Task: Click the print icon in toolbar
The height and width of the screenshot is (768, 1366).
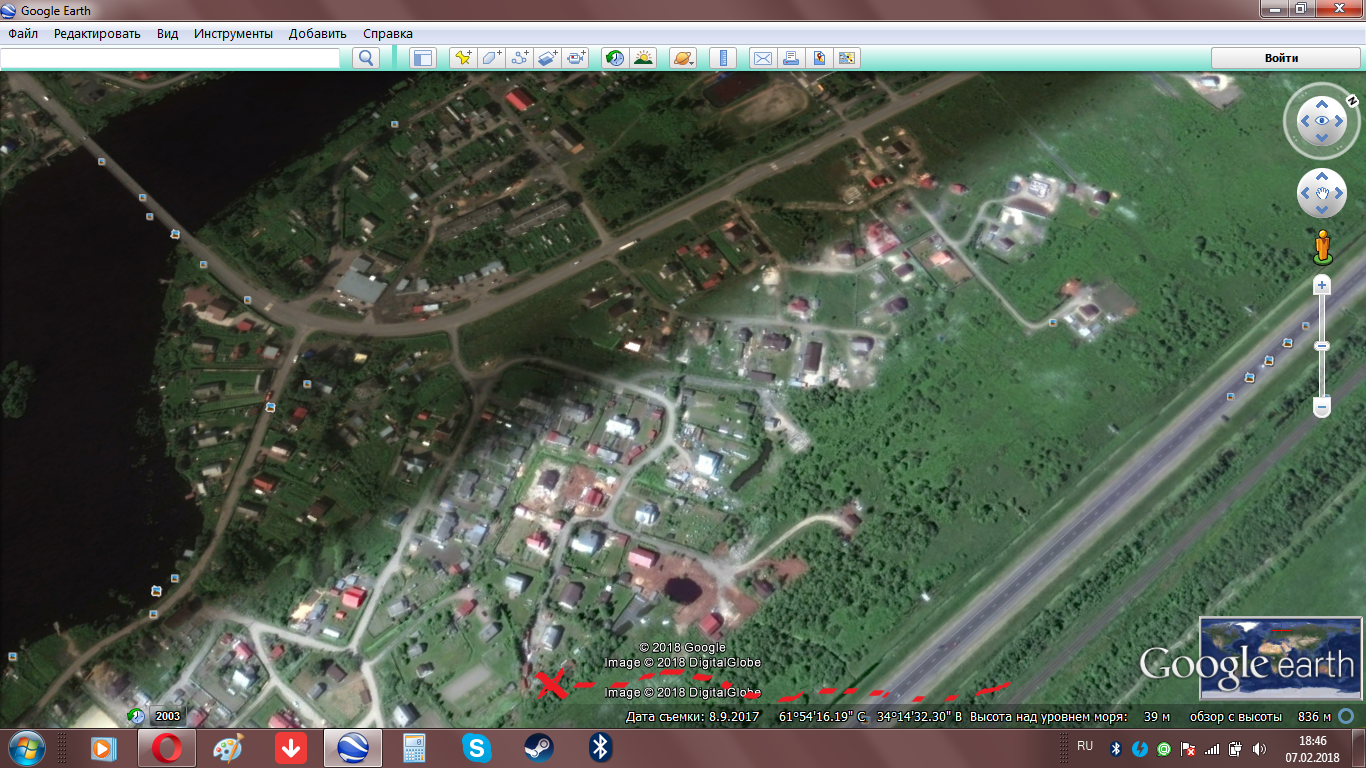Action: pyautogui.click(x=791, y=58)
